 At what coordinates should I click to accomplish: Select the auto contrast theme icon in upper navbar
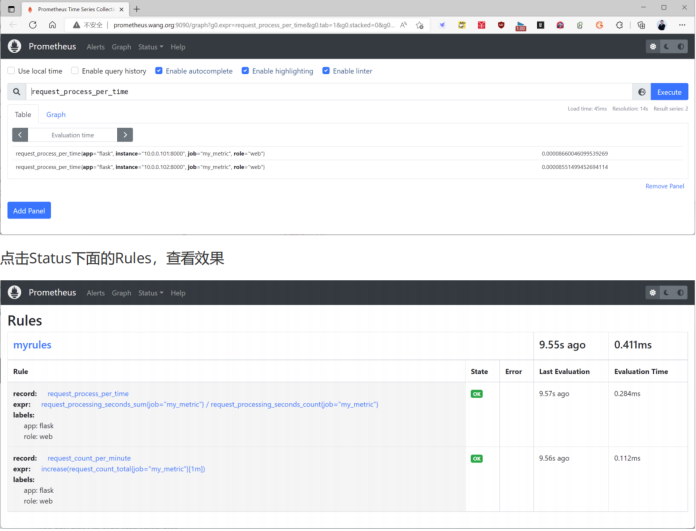coord(680,47)
